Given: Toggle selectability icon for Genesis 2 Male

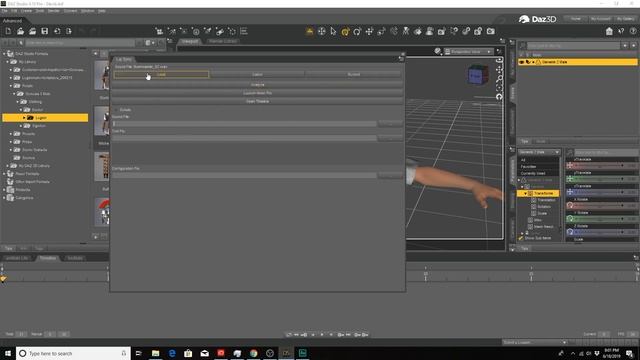Looking at the screenshot, I should coord(528,62).
